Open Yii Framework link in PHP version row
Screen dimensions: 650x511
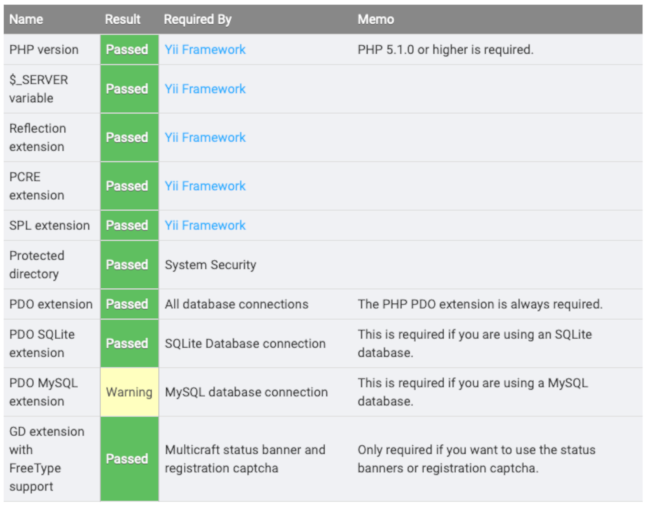pos(205,49)
